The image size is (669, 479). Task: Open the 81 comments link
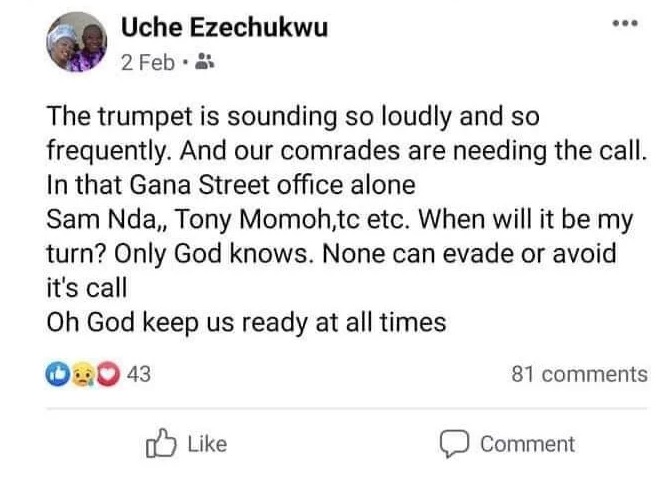click(579, 374)
